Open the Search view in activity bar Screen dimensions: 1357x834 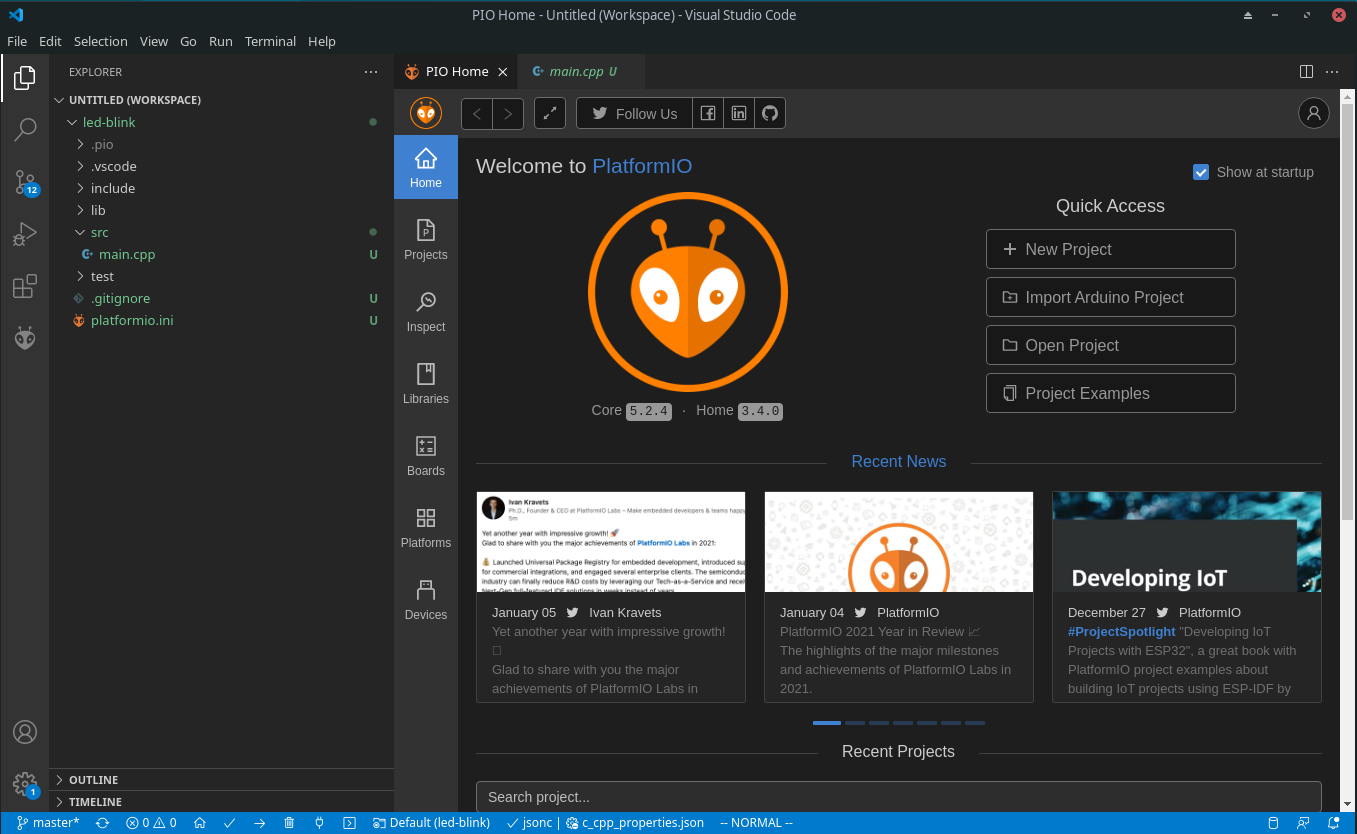[x=25, y=129]
